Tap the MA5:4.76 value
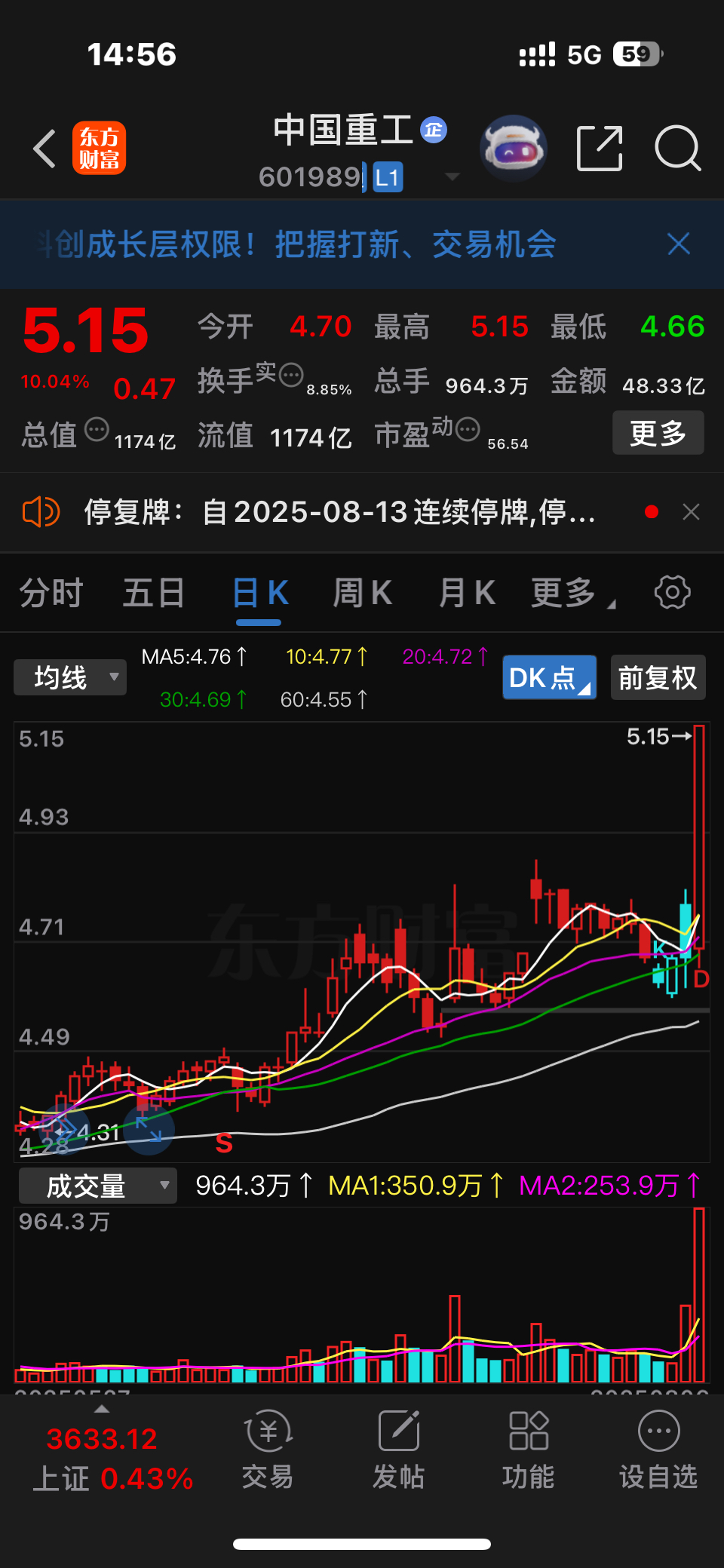This screenshot has width=724, height=1568. tap(194, 657)
